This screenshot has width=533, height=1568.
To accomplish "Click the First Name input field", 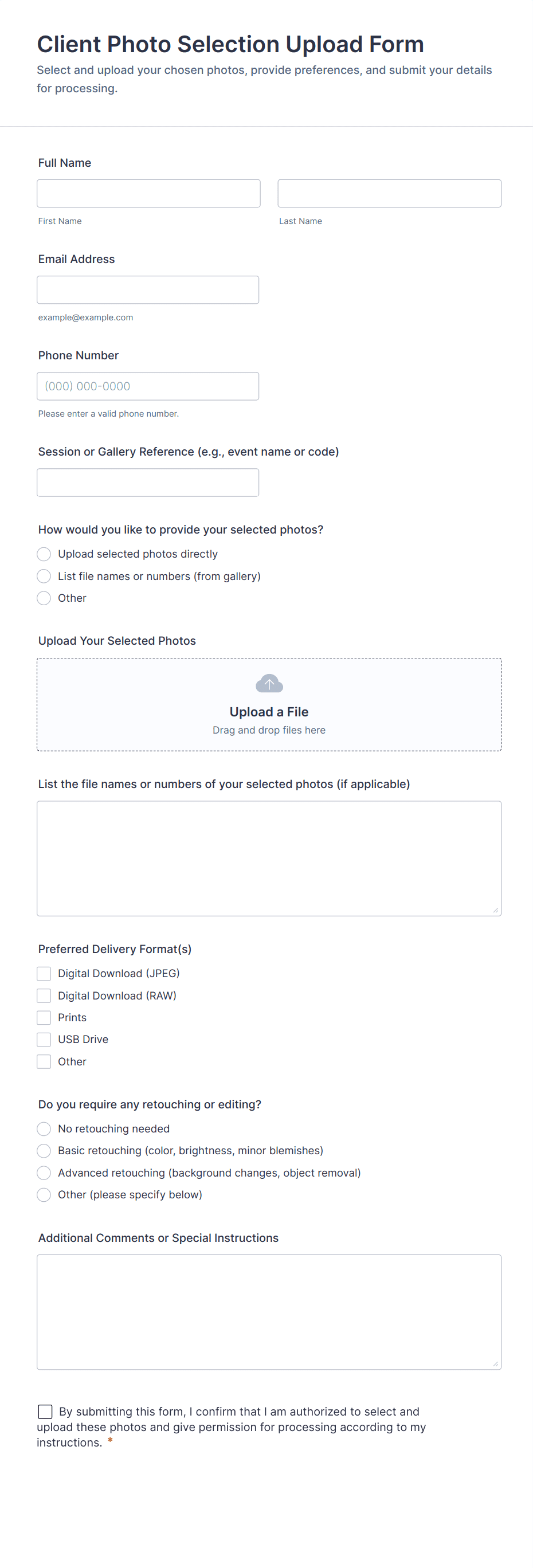I will [148, 194].
